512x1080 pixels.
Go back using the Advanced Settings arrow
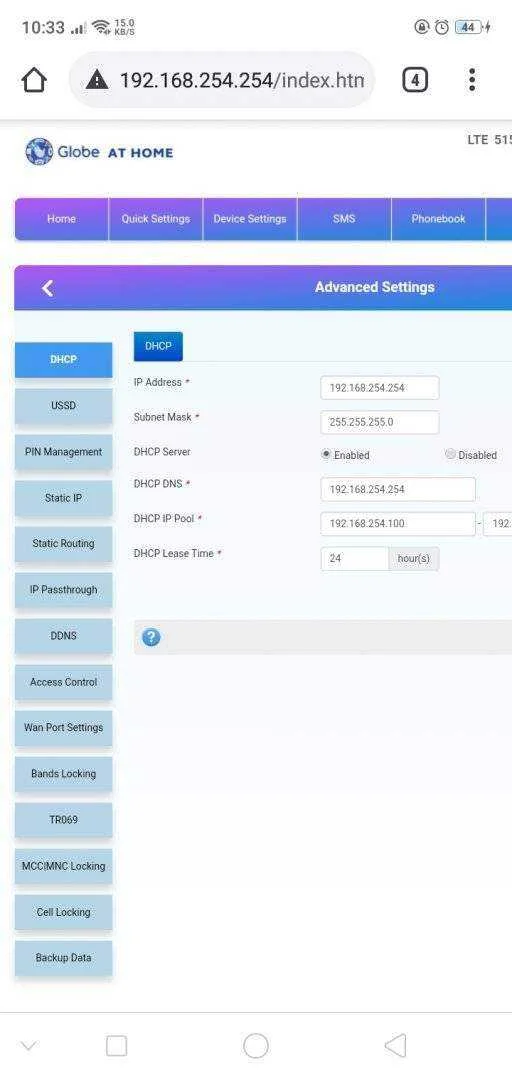(47, 288)
